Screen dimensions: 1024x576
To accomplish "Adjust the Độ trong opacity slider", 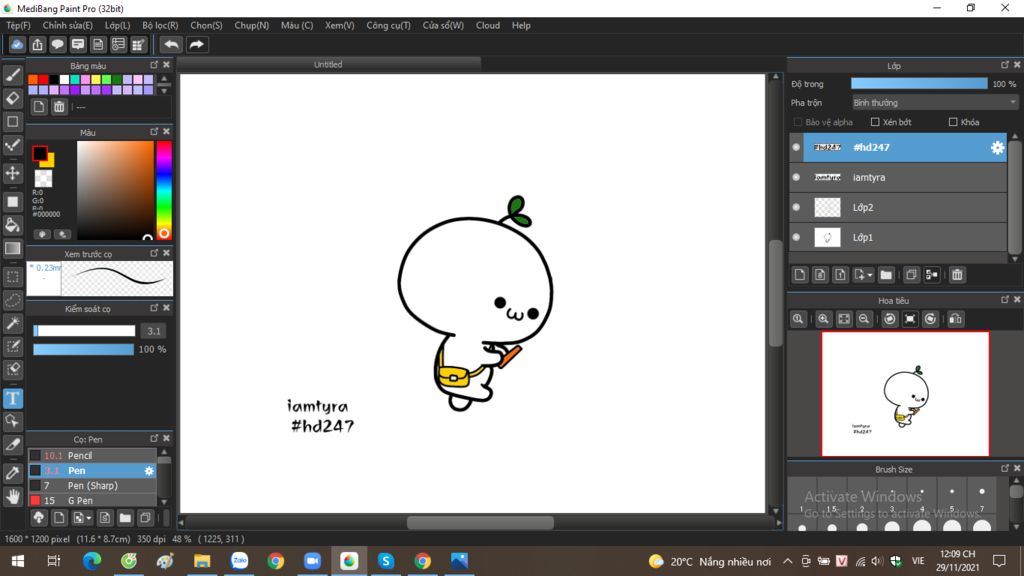I will [x=919, y=84].
